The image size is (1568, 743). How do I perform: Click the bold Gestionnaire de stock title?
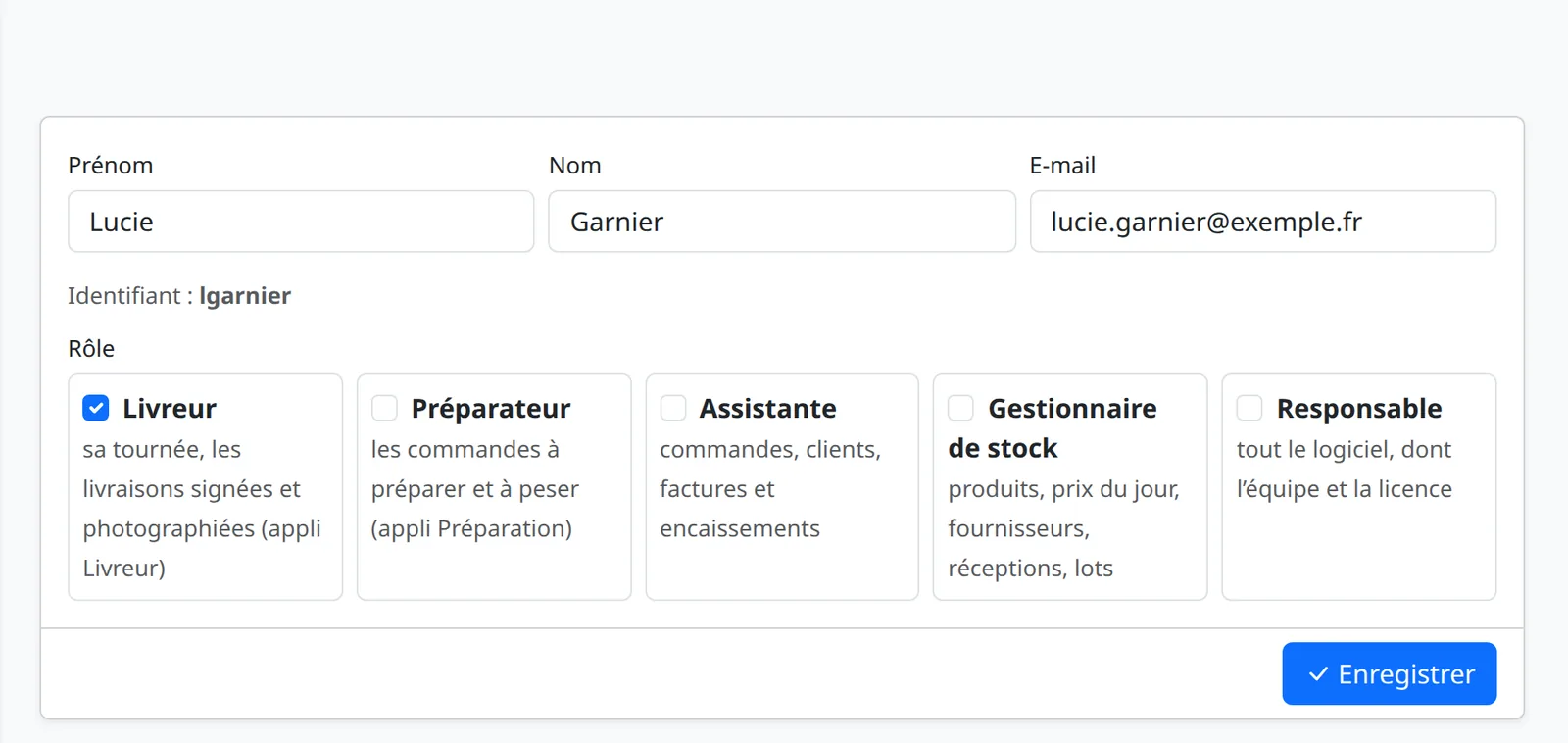pos(1053,428)
